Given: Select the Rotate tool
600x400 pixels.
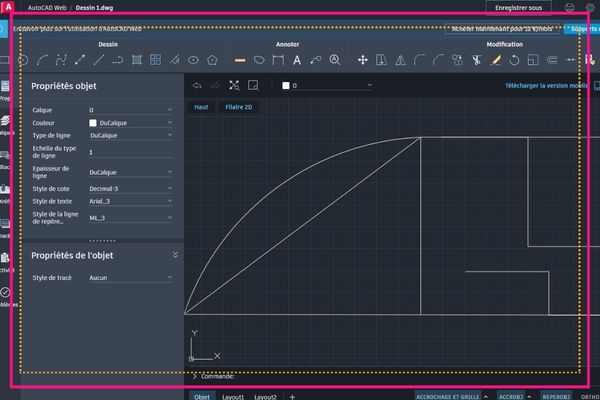Looking at the screenshot, I should (x=514, y=60).
